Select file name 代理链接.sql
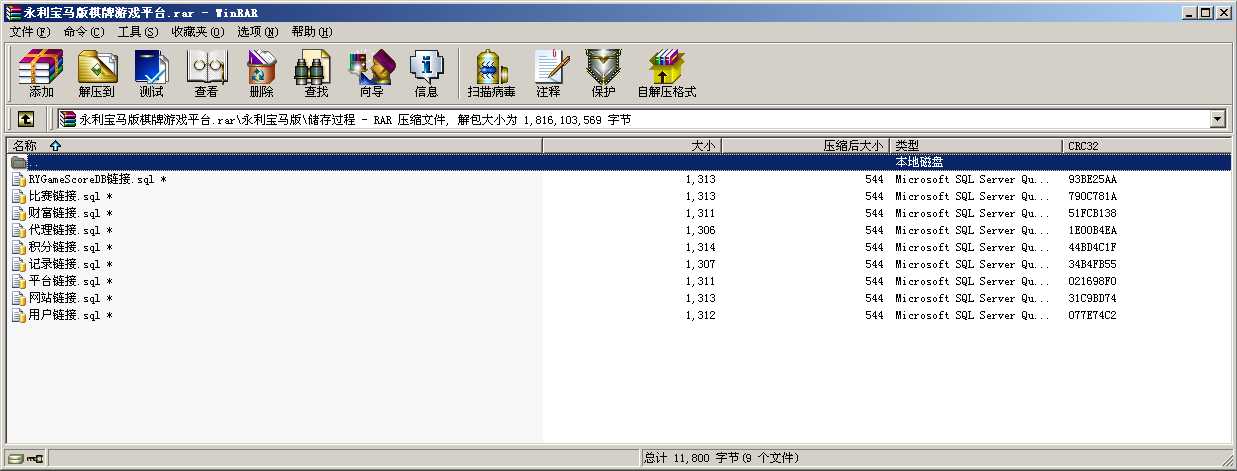The height and width of the screenshot is (471, 1237). click(x=70, y=230)
